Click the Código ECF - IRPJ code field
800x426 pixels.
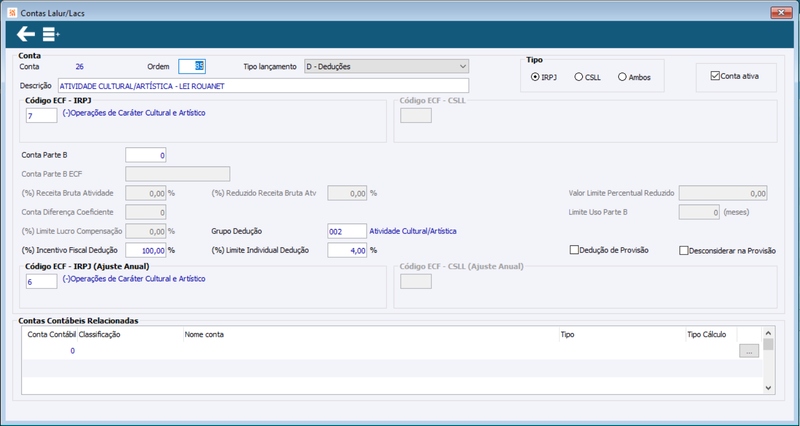(42, 116)
